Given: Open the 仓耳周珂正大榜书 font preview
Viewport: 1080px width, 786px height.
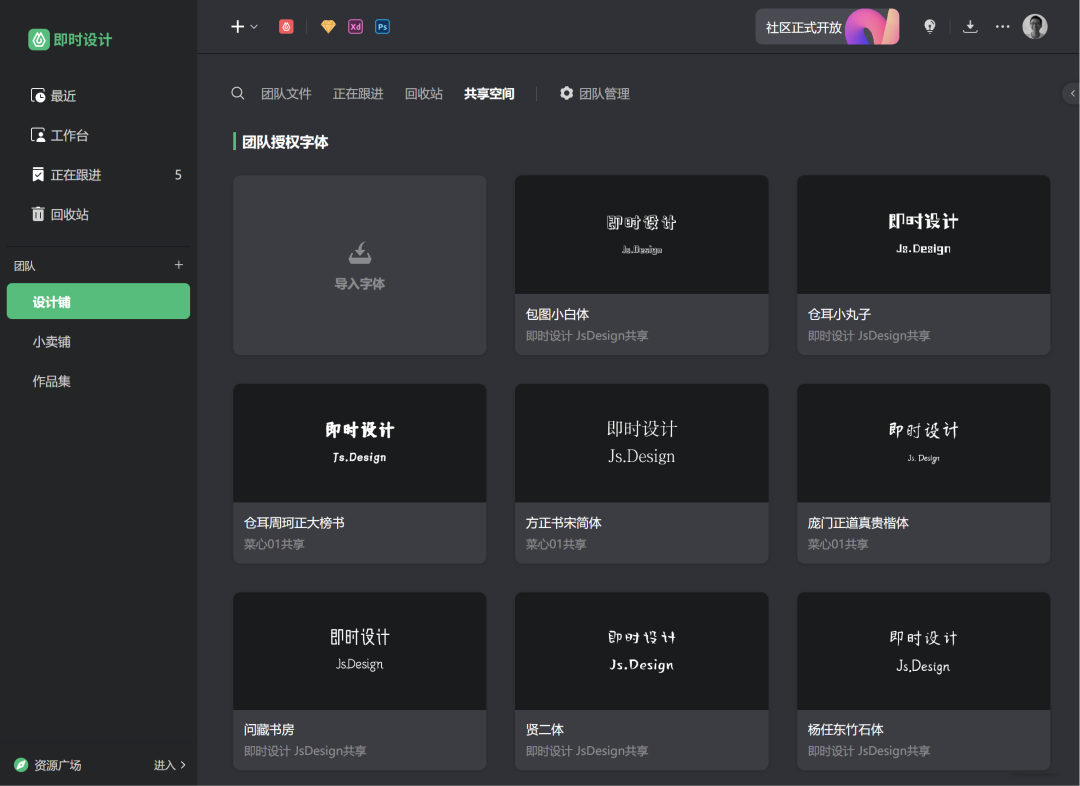Looking at the screenshot, I should pos(360,443).
